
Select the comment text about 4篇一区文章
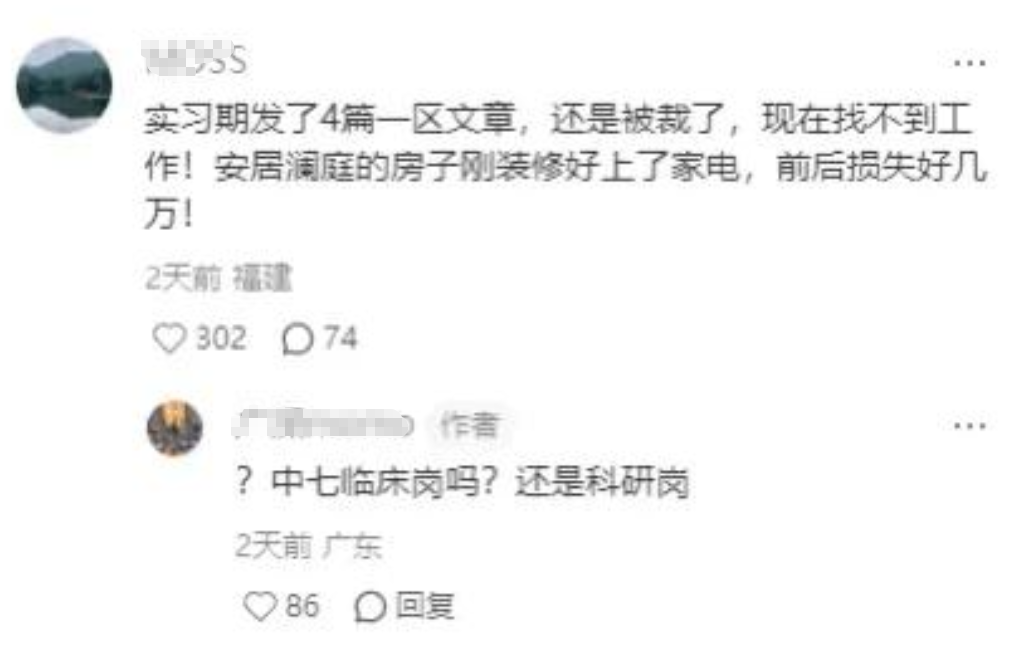(x=566, y=167)
